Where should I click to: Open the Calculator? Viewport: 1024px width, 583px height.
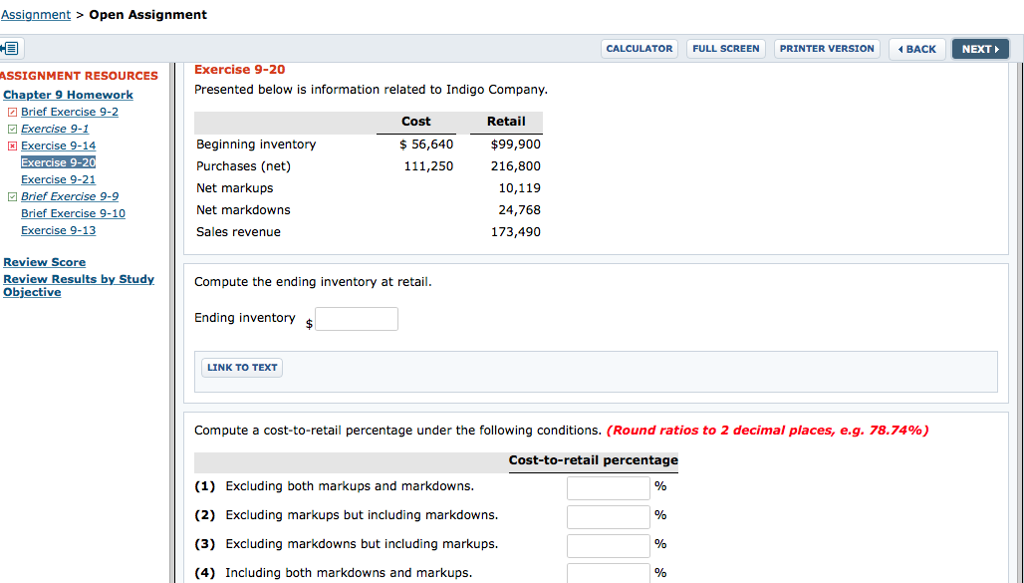click(639, 48)
